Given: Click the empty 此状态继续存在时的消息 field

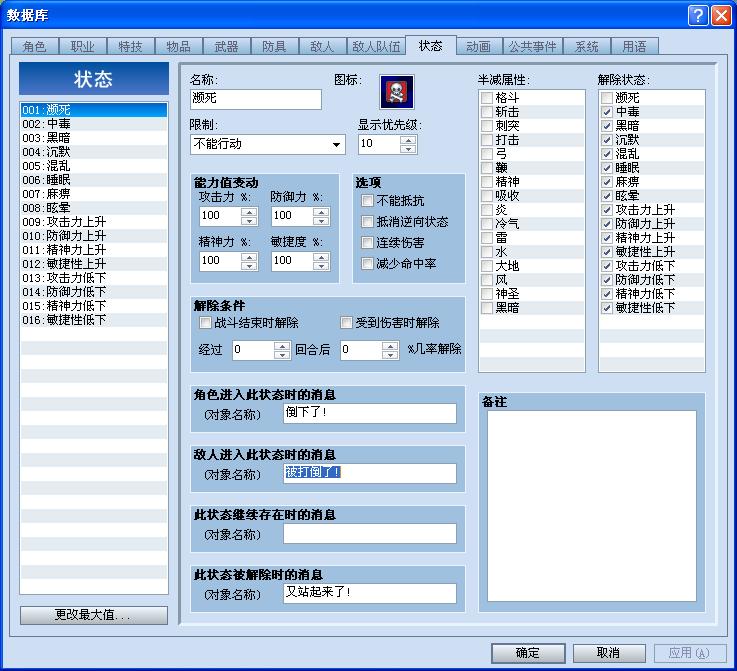Looking at the screenshot, I should [x=369, y=533].
